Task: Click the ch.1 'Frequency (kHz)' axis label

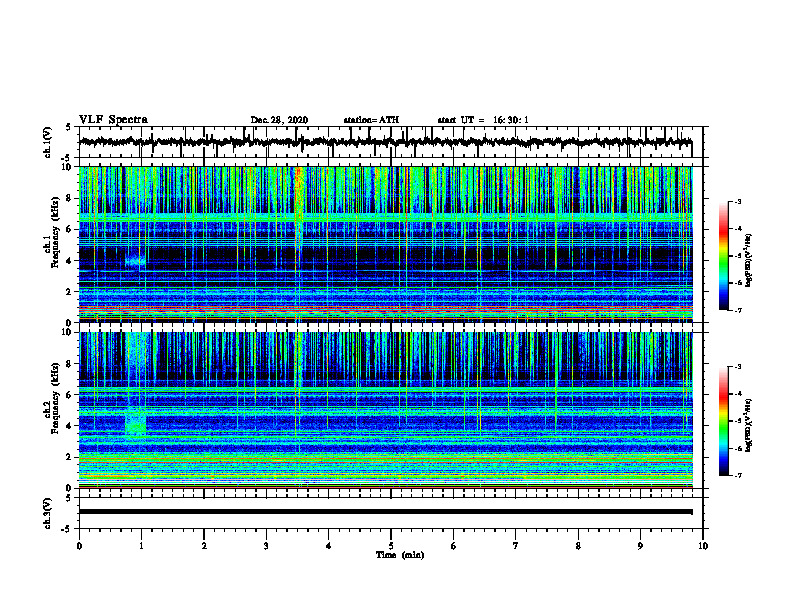Action: pyautogui.click(x=54, y=232)
